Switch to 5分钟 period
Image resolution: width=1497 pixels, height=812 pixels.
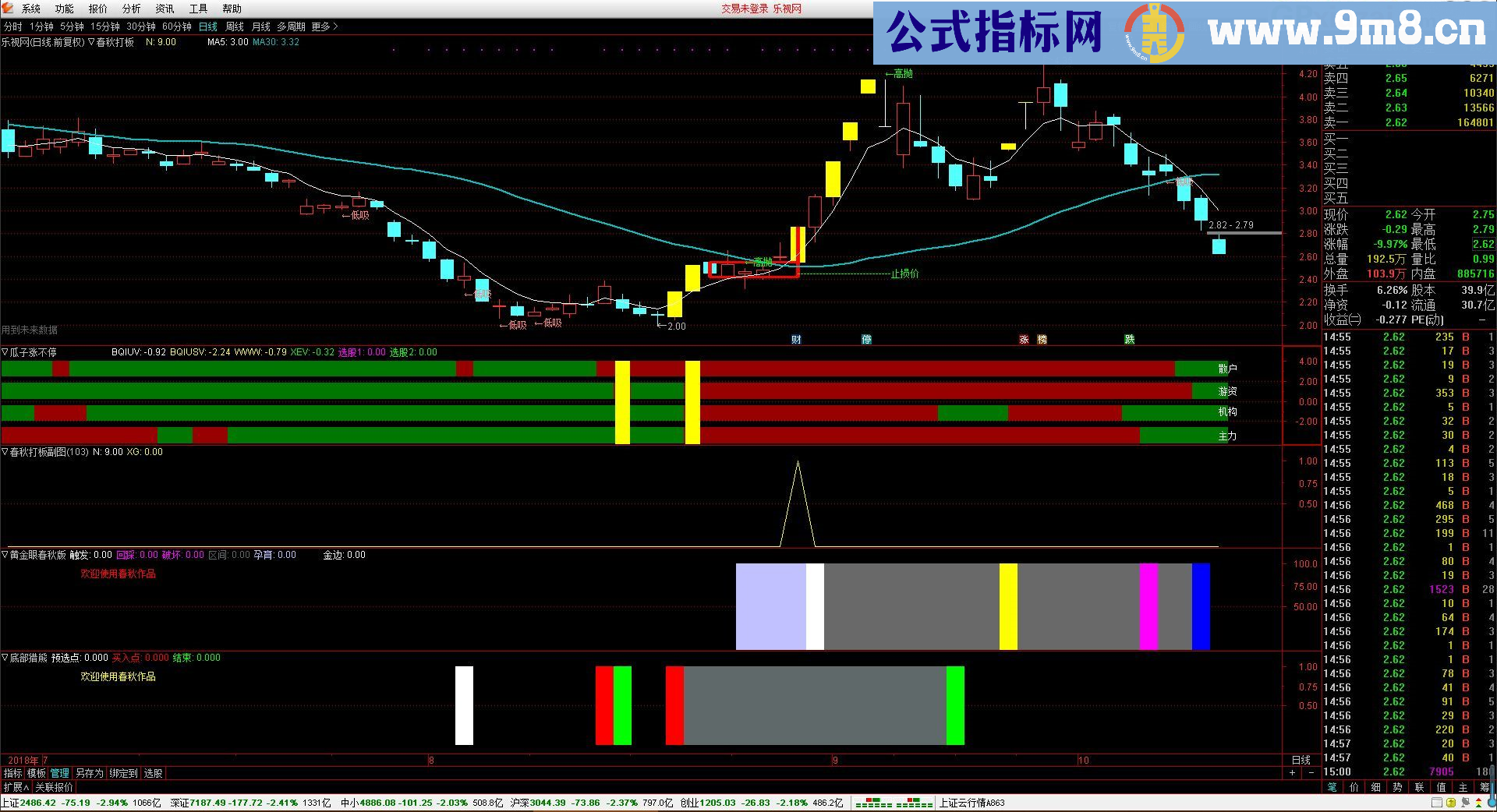click(72, 26)
